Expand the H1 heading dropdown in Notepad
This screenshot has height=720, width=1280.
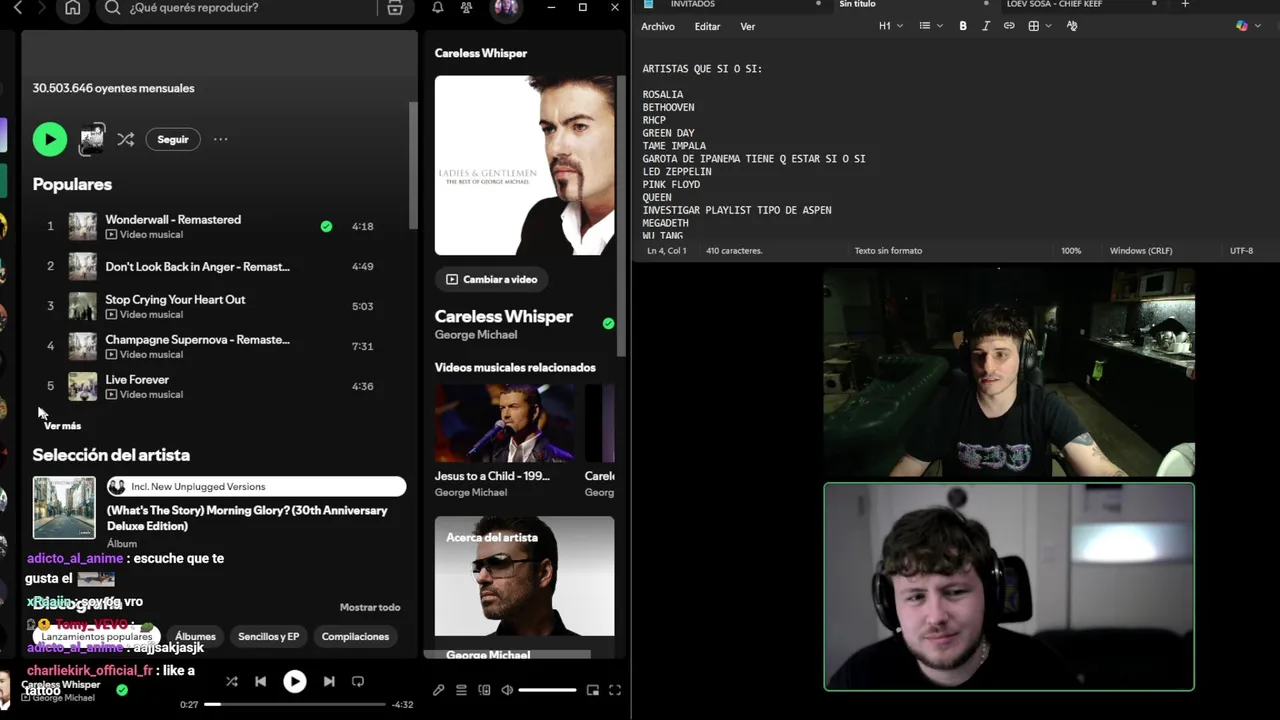(891, 26)
